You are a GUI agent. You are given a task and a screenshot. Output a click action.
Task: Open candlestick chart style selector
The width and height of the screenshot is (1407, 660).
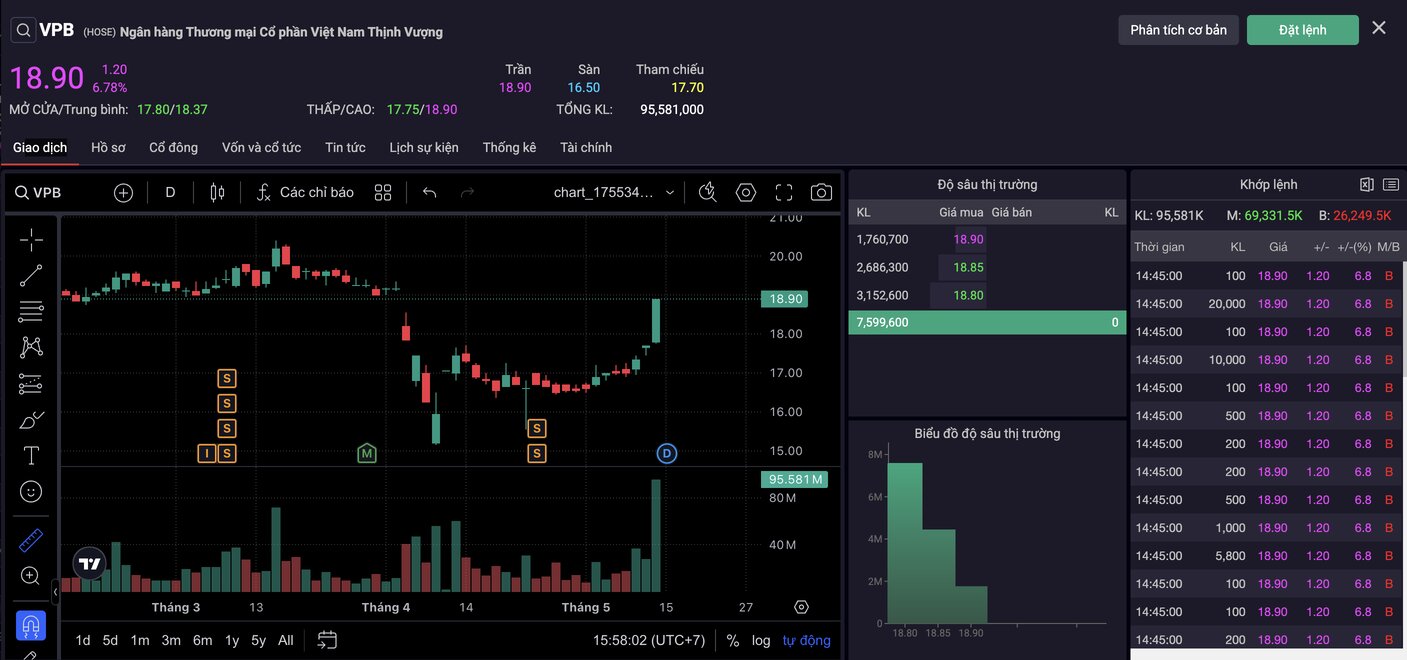click(x=217, y=192)
